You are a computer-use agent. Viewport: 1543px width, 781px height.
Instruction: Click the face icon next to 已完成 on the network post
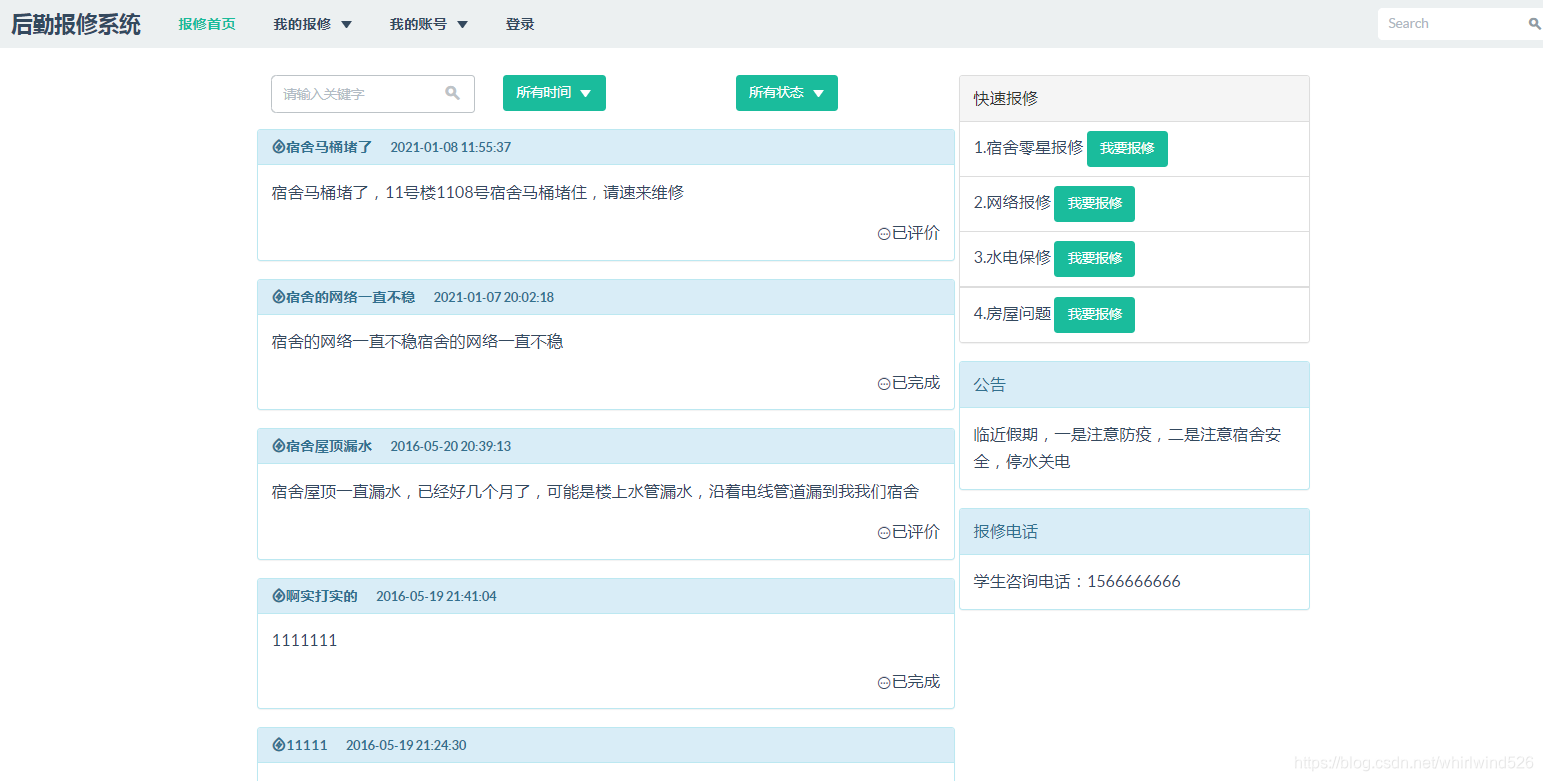[x=882, y=382]
